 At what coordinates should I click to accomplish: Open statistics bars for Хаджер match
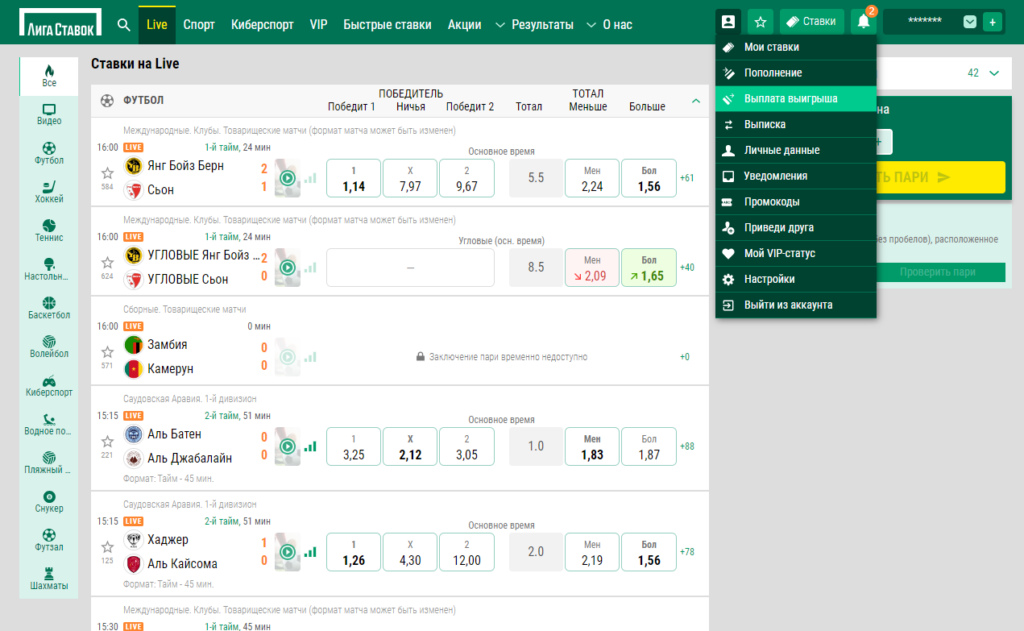pos(311,553)
